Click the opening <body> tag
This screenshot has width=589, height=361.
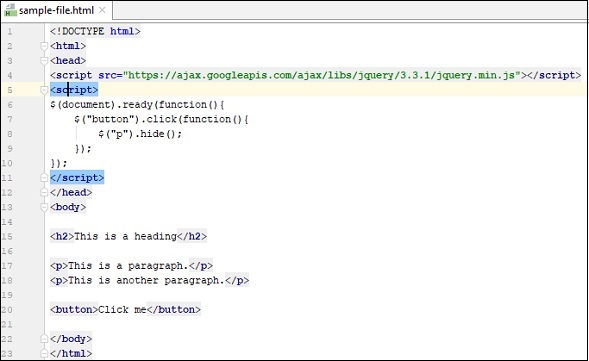(x=68, y=207)
